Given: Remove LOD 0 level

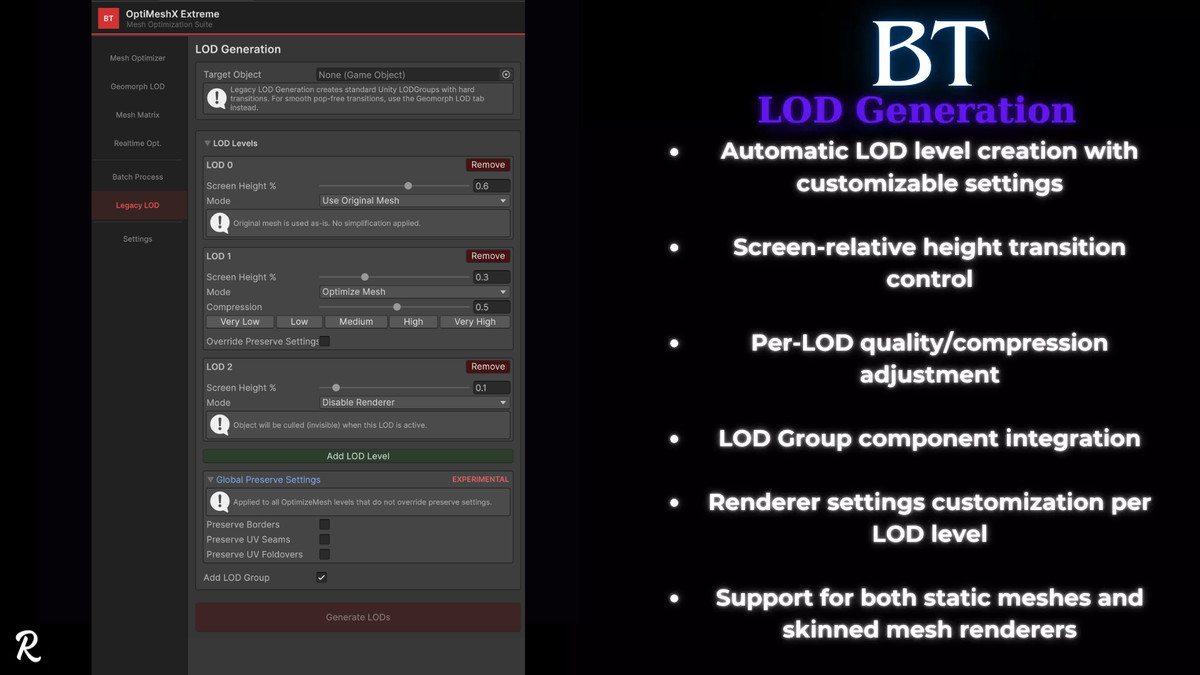Looking at the screenshot, I should point(488,165).
